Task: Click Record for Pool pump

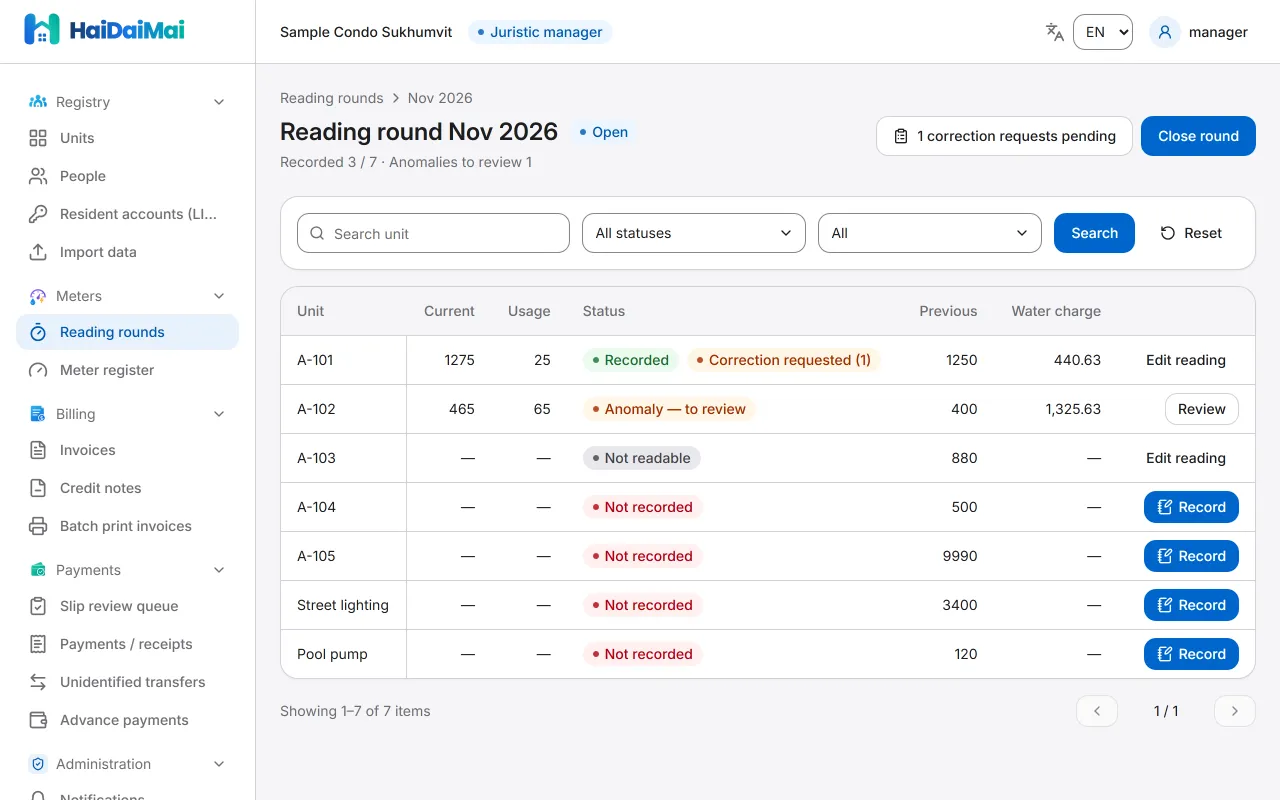Action: [x=1191, y=654]
